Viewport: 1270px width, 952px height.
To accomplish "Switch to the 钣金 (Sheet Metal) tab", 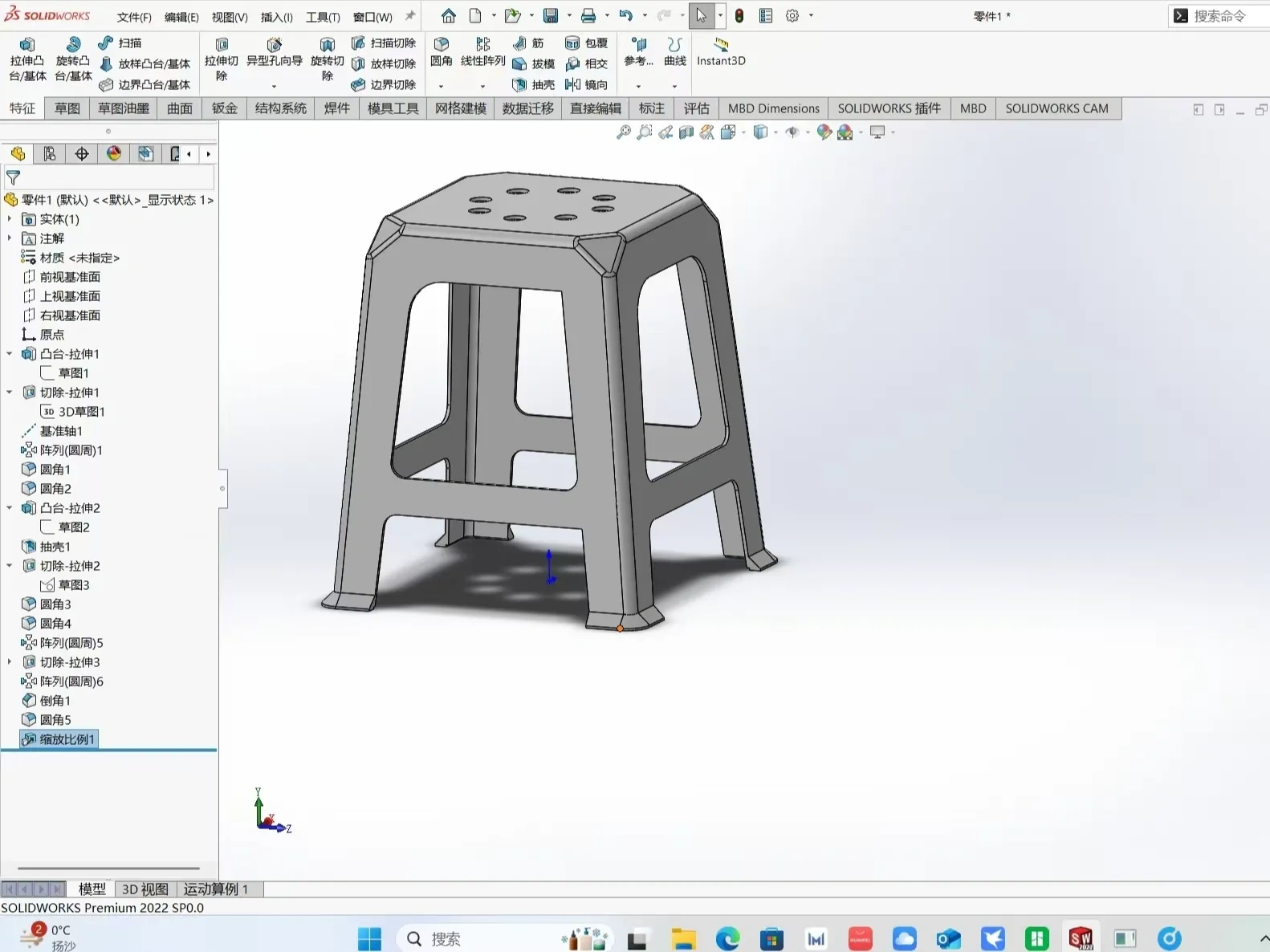I will [225, 108].
